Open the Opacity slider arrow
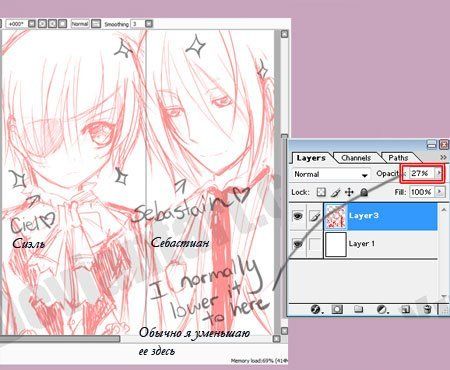The image size is (450, 370). (440, 173)
